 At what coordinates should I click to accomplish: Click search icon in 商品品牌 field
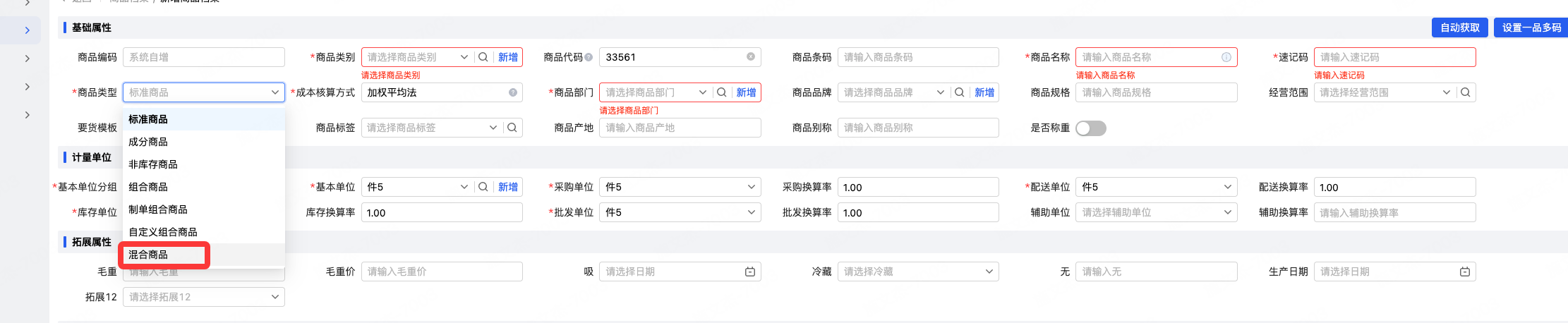pyautogui.click(x=960, y=92)
